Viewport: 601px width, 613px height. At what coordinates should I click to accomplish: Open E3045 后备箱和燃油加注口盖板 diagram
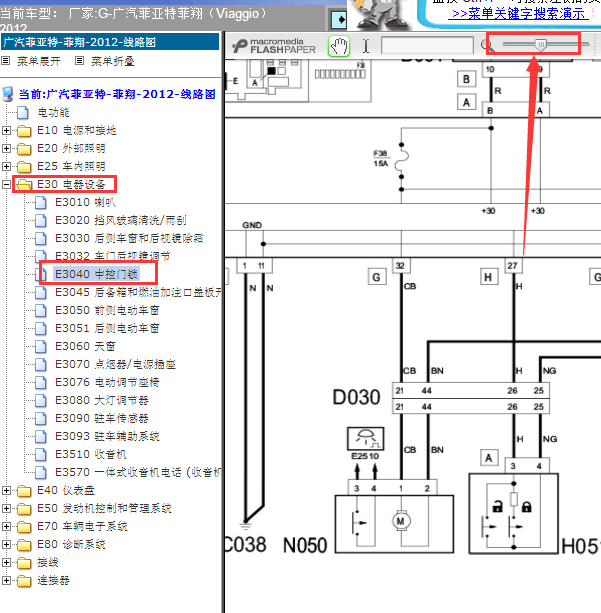pos(138,292)
